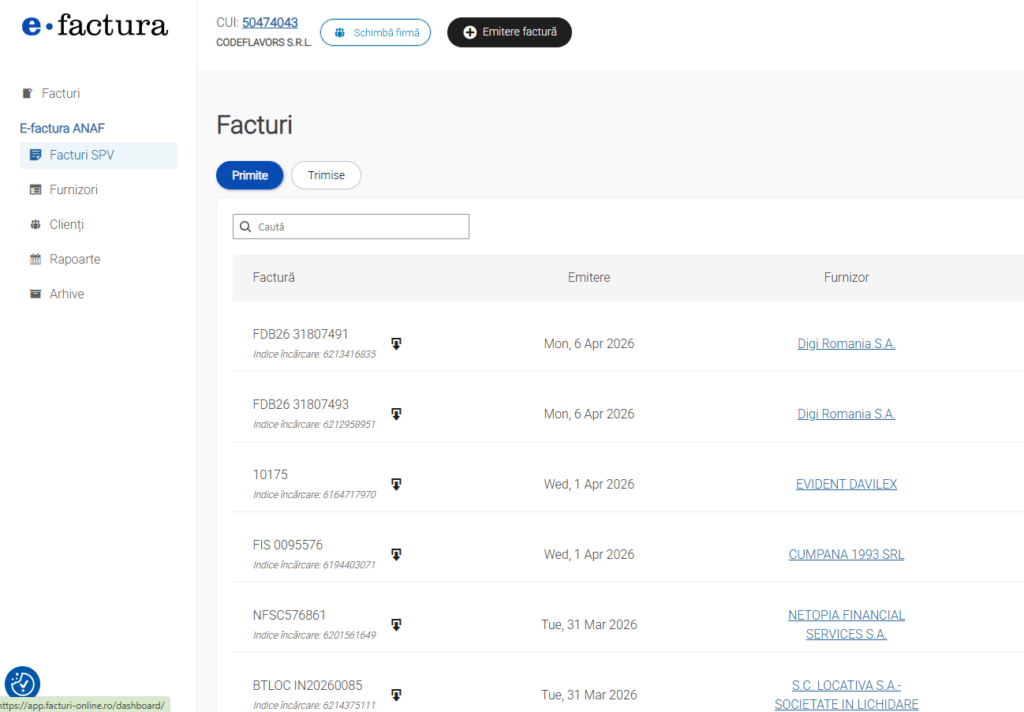Open Arhive from the sidebar

click(x=66, y=294)
